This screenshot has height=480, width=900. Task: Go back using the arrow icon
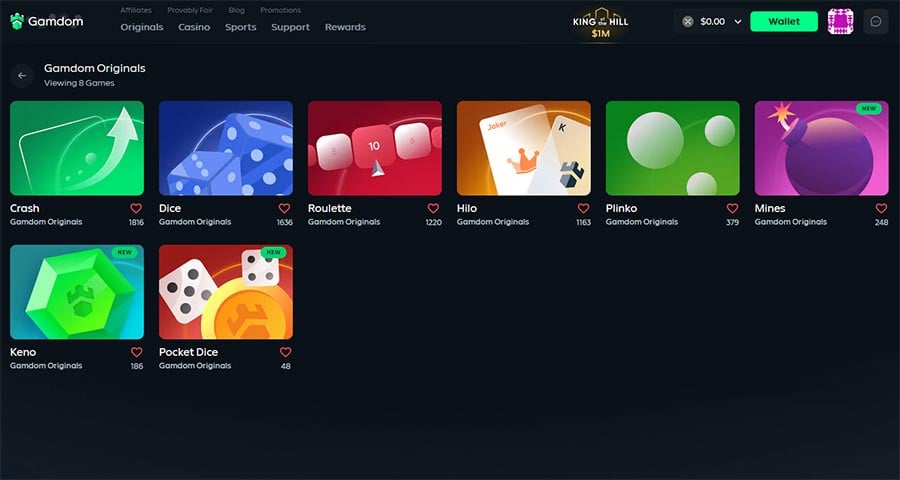coord(22,75)
